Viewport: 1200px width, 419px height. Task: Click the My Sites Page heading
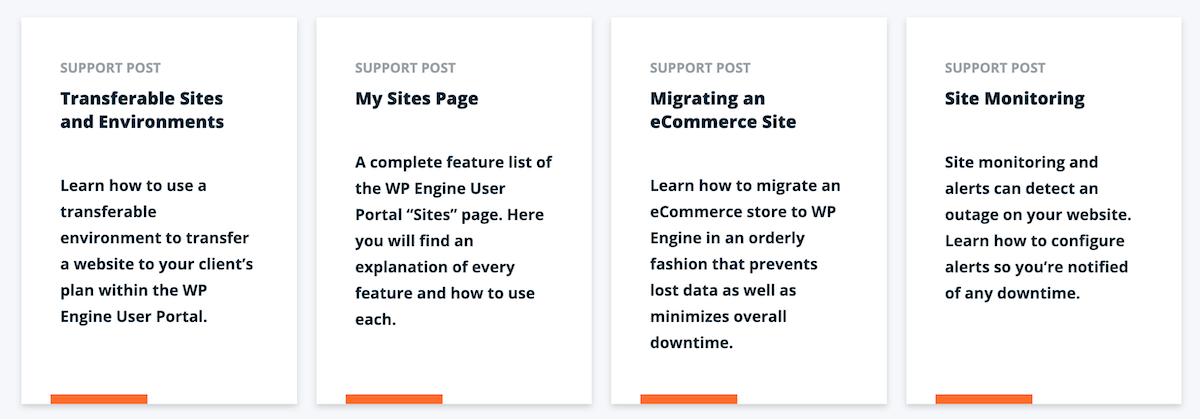(x=417, y=99)
